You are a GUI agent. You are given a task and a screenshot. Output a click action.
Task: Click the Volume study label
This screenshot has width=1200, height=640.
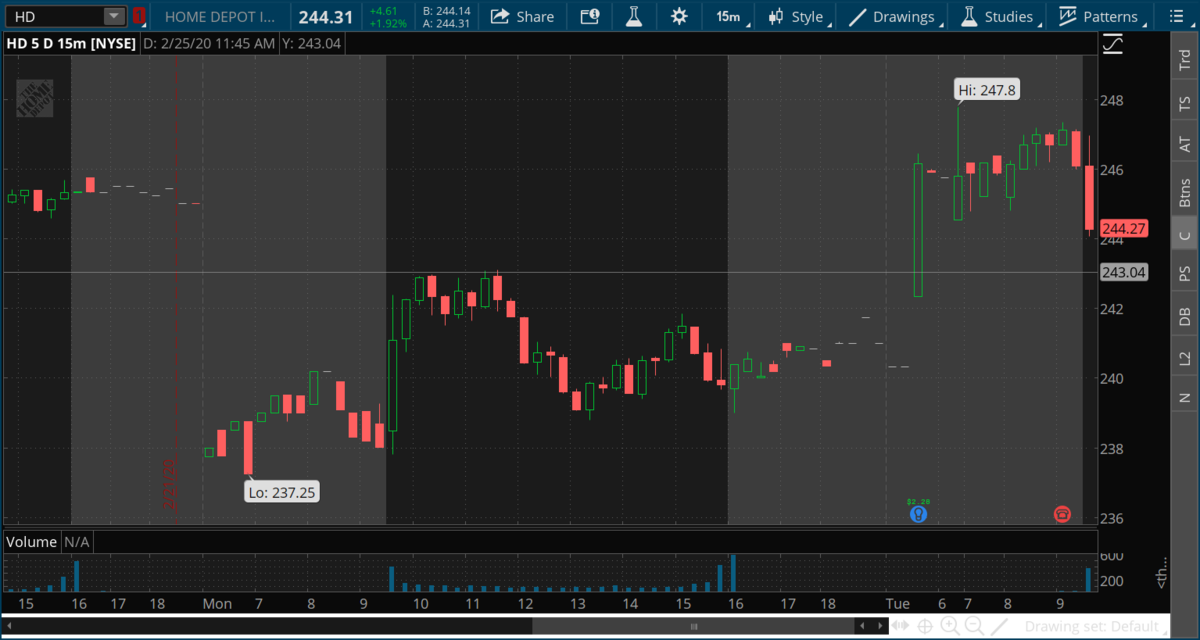point(32,541)
